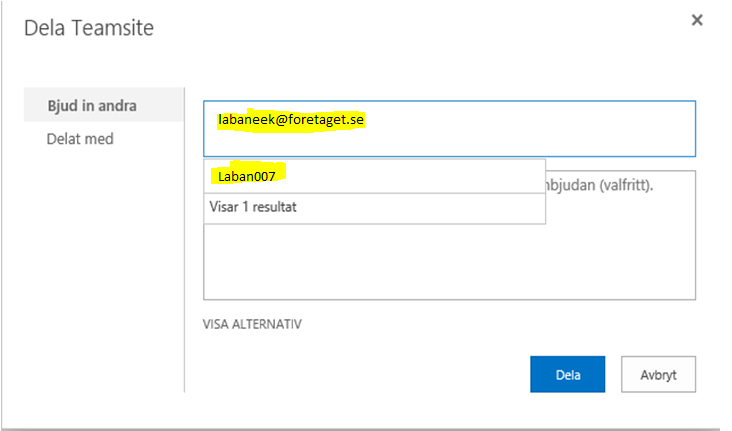Share the site with Dela
The image size is (732, 431).
[567, 374]
